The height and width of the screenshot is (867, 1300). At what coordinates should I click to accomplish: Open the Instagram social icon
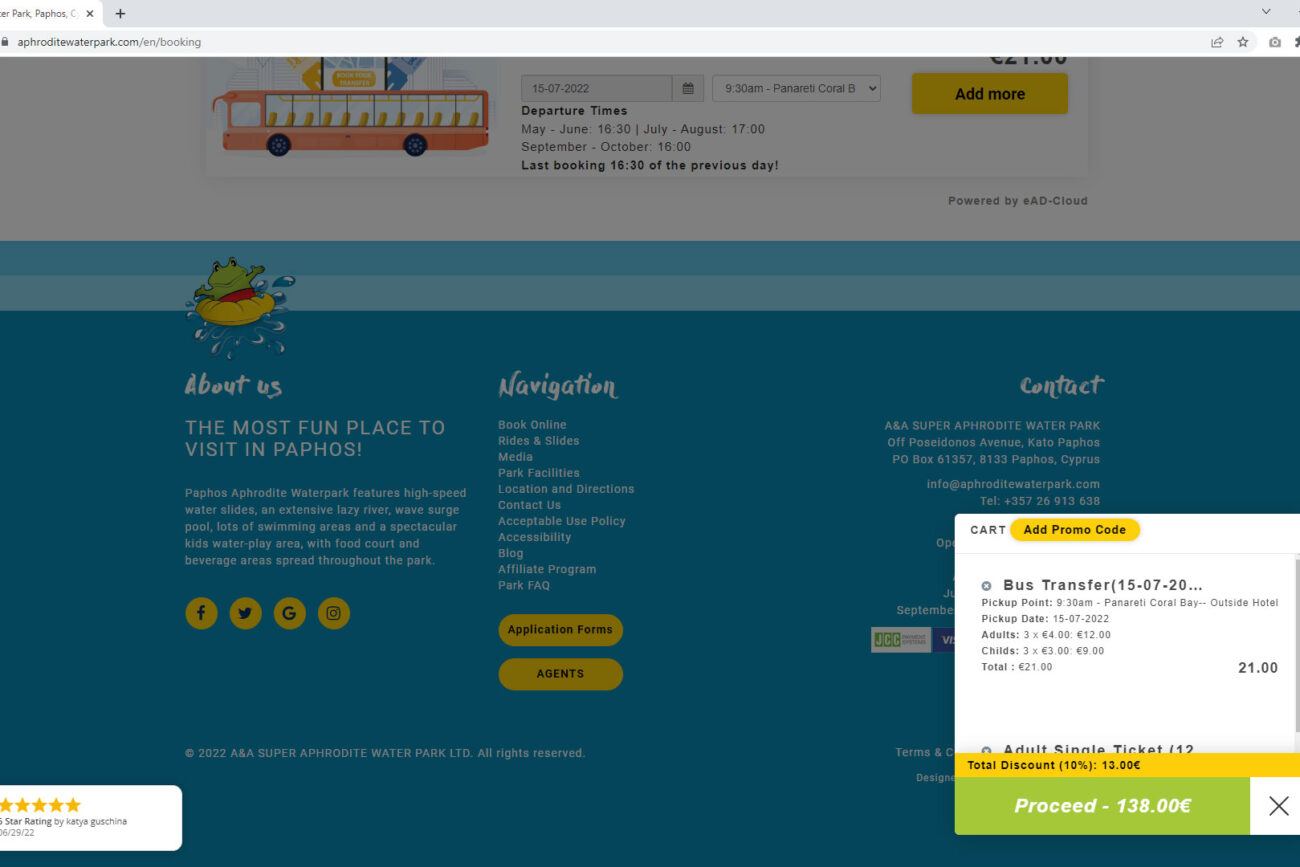coord(334,613)
